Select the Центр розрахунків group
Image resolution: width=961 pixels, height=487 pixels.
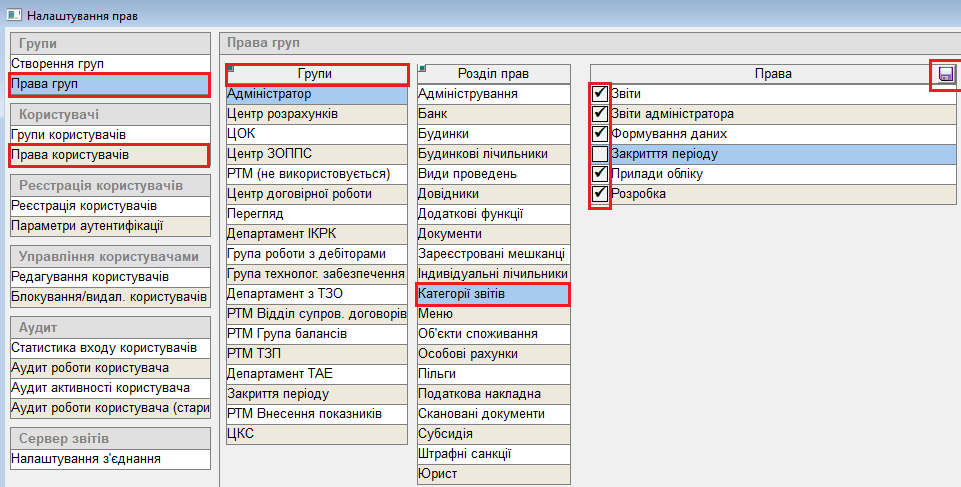tap(316, 114)
